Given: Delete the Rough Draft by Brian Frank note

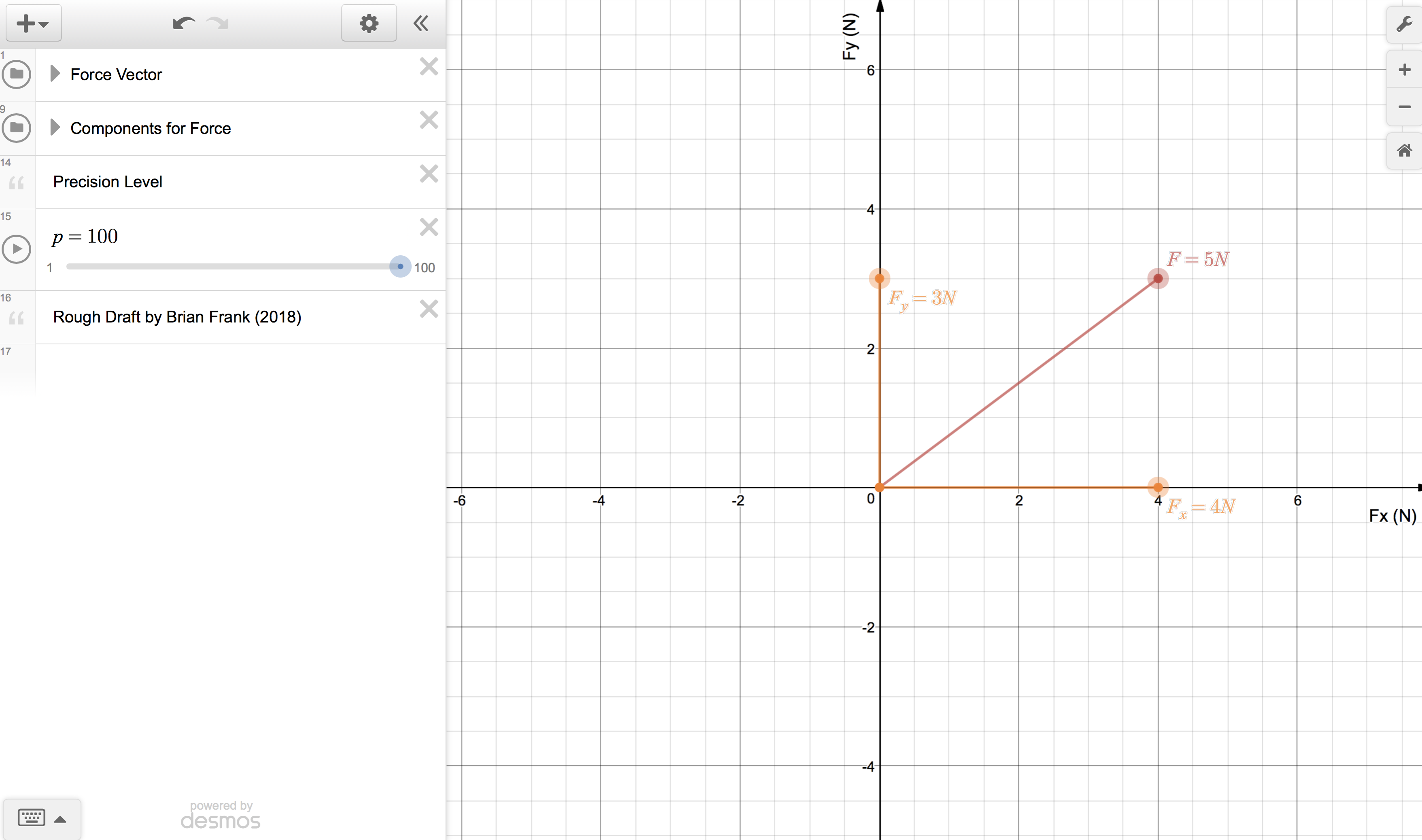Looking at the screenshot, I should tap(429, 309).
